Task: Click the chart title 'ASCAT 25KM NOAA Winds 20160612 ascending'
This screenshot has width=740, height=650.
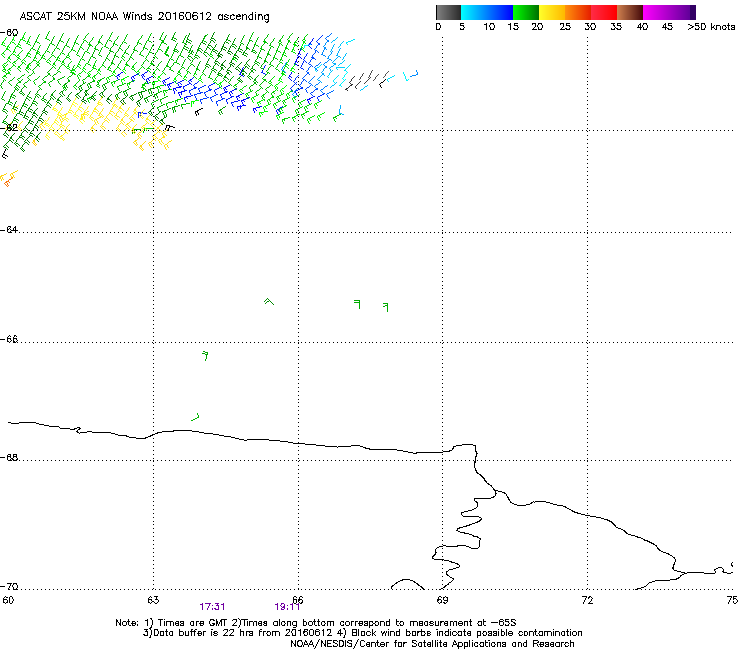Action: pyautogui.click(x=144, y=17)
